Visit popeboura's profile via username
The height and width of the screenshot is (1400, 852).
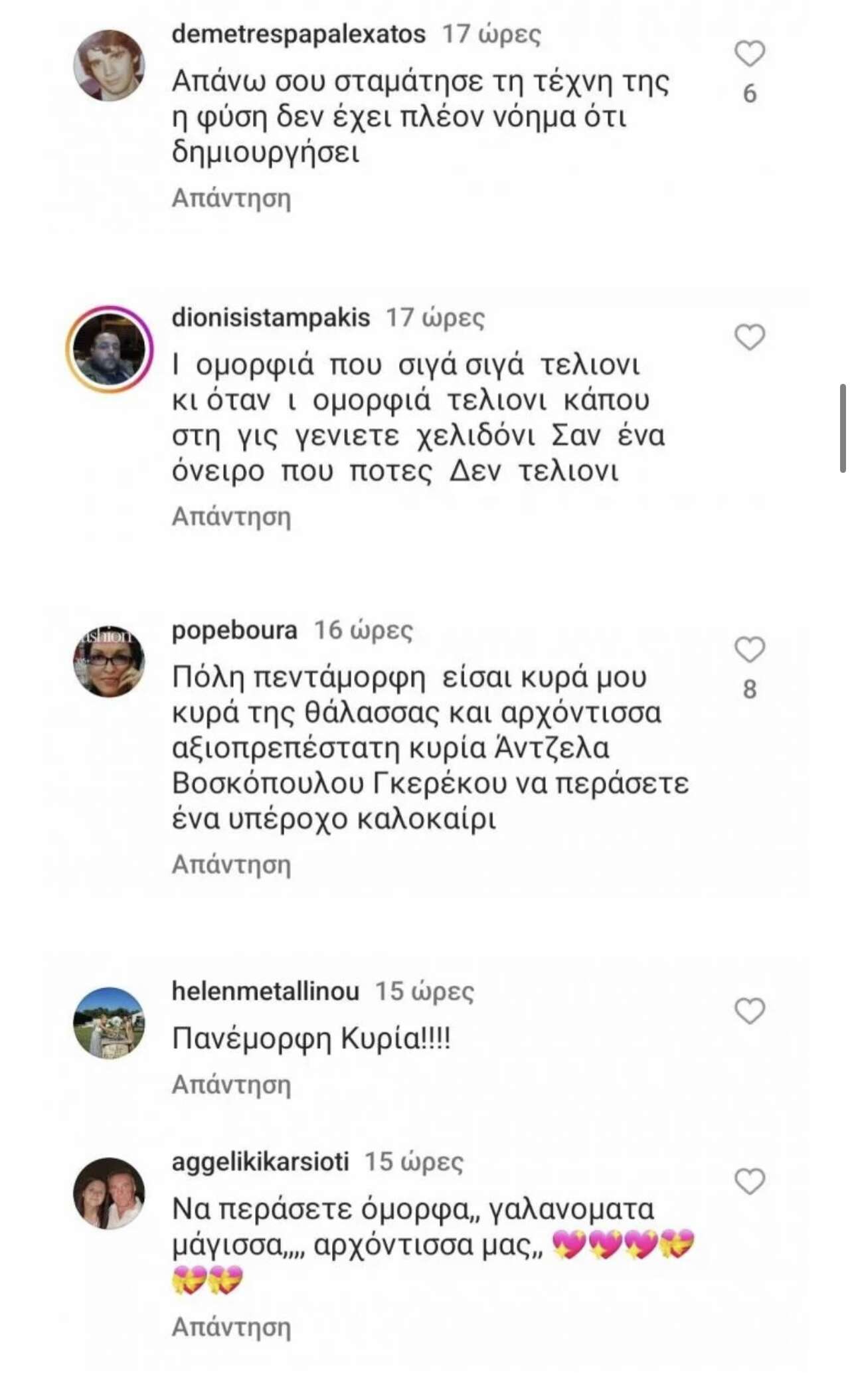click(x=234, y=630)
